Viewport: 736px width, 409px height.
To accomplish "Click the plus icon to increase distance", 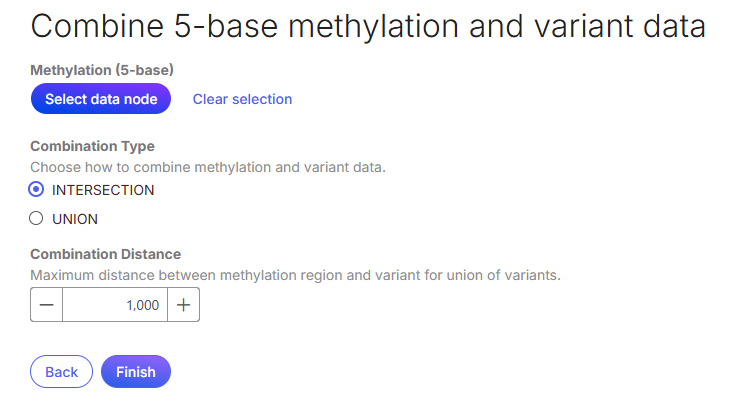I will click(183, 305).
